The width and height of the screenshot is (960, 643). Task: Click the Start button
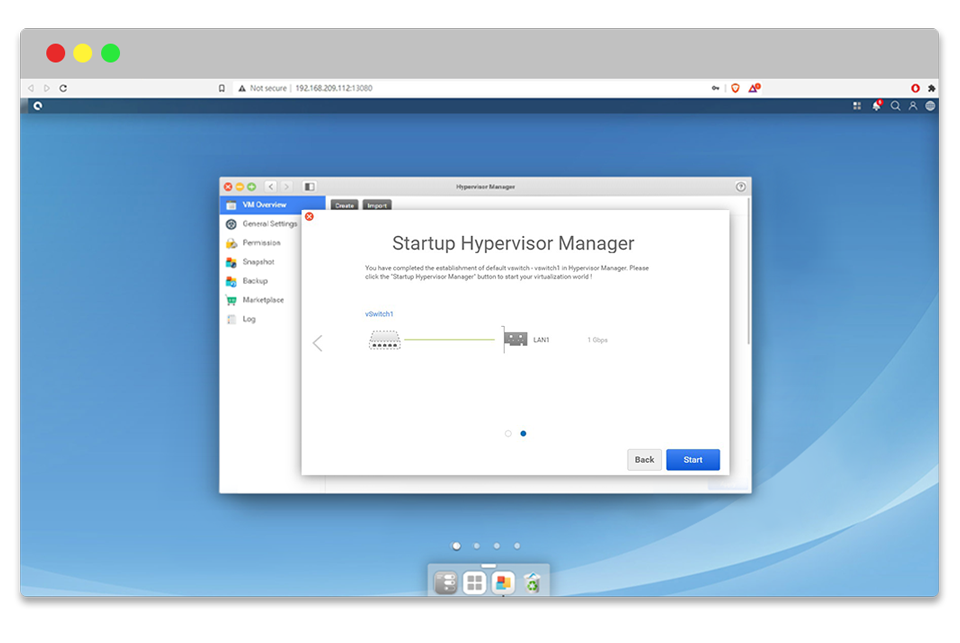693,460
